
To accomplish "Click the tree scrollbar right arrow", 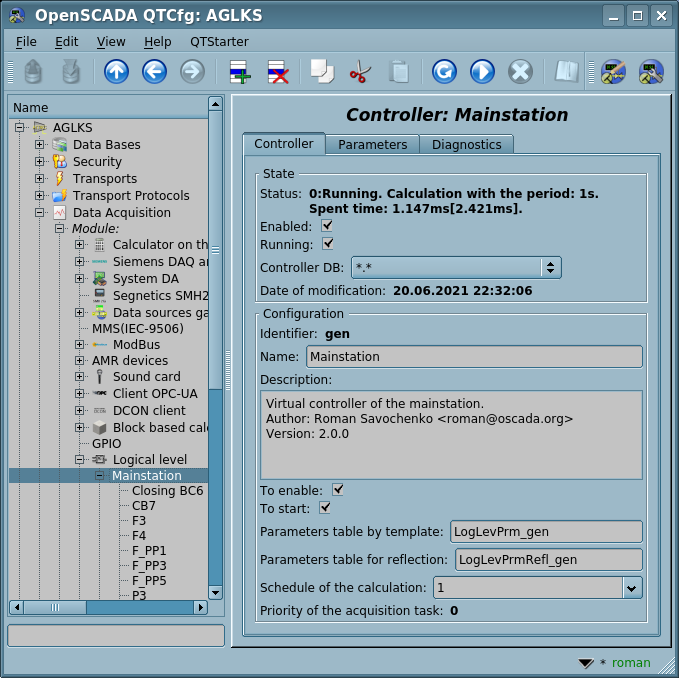I will pos(200,607).
